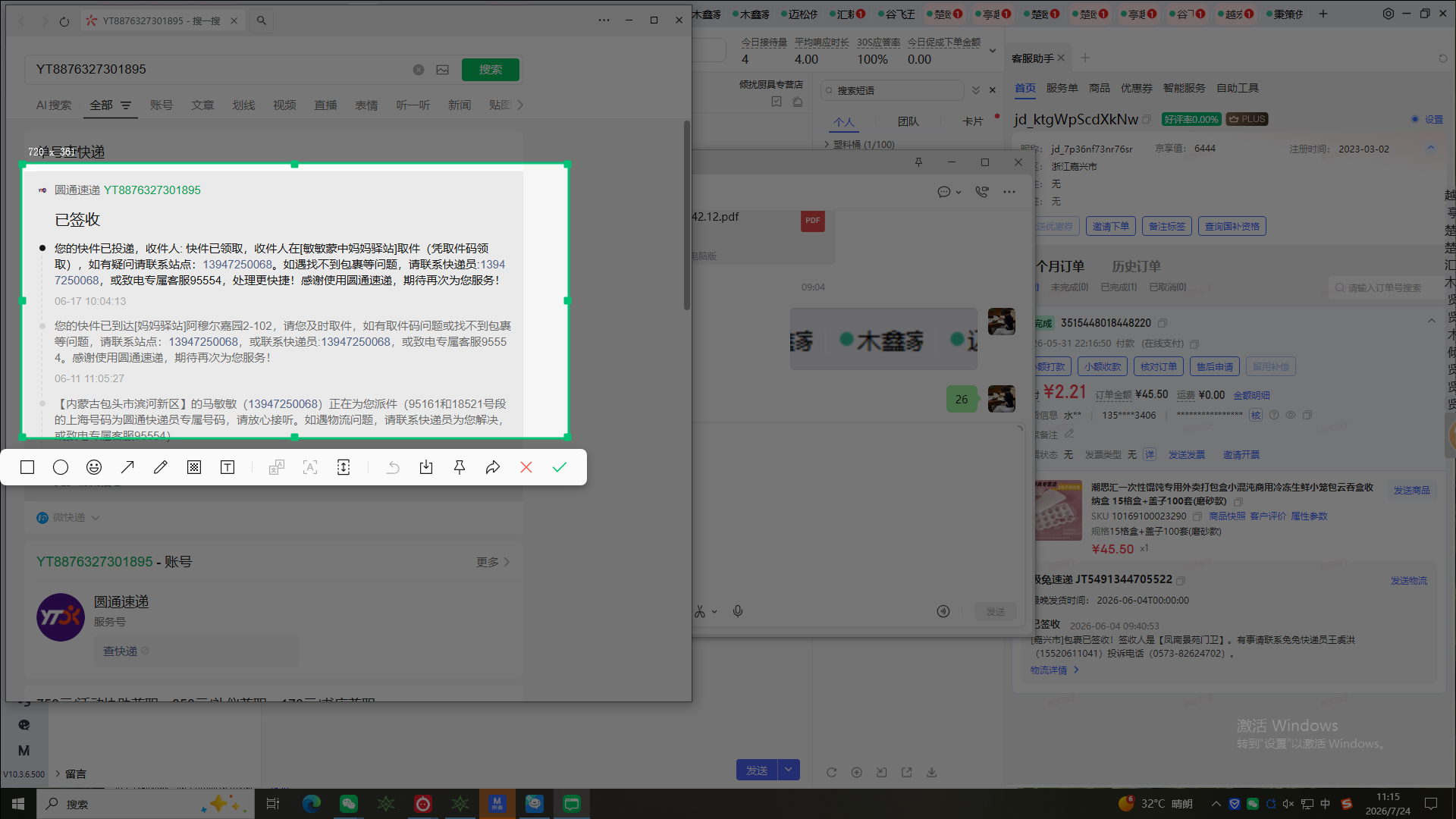
Task: Copy tracking number JT5491344705522
Action: tap(1181, 580)
